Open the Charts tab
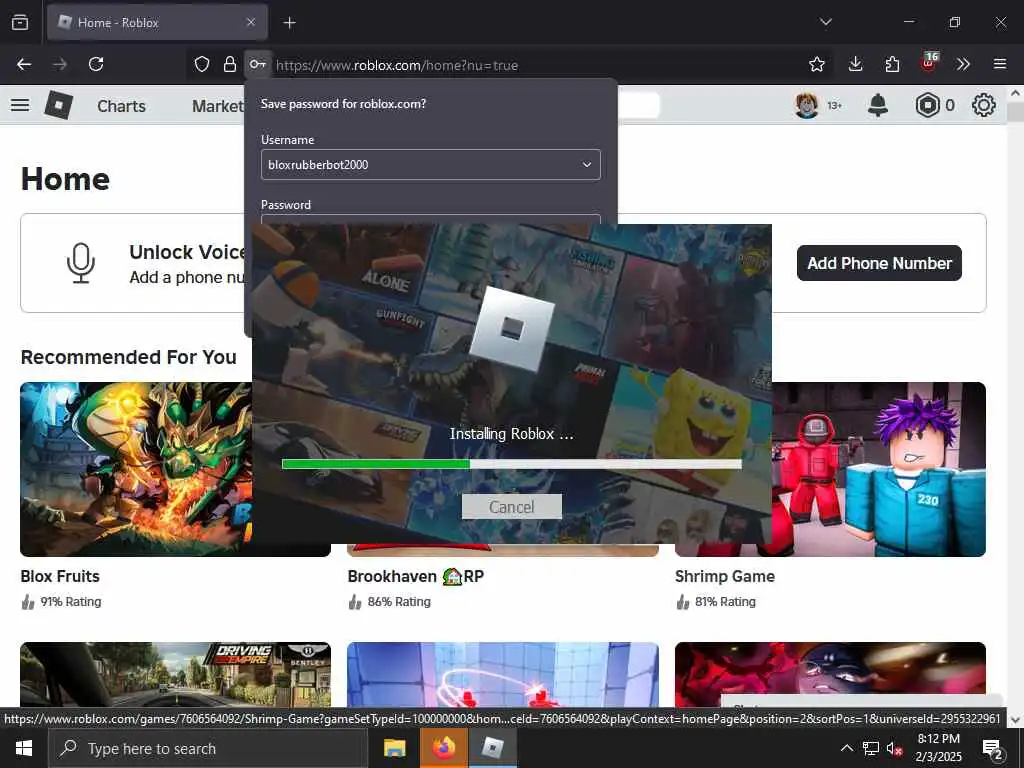This screenshot has height=768, width=1024. coord(121,106)
